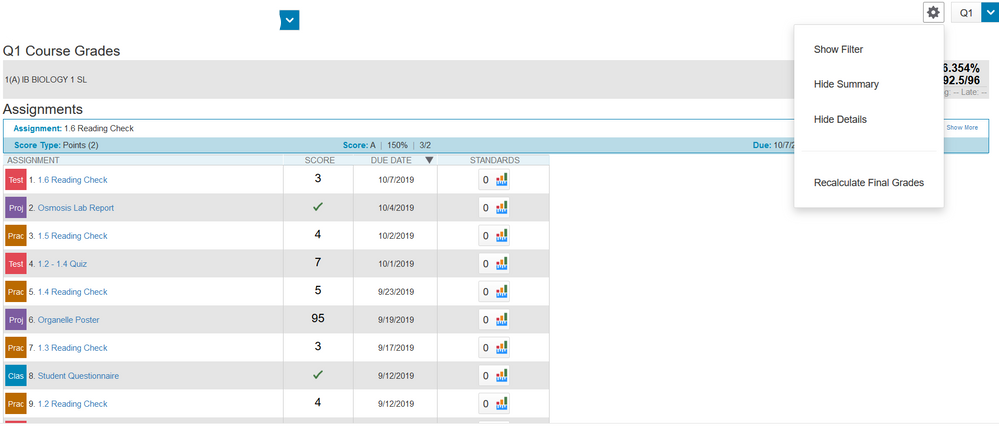Click standards chart icon for Organelle Poster

click(x=502, y=320)
